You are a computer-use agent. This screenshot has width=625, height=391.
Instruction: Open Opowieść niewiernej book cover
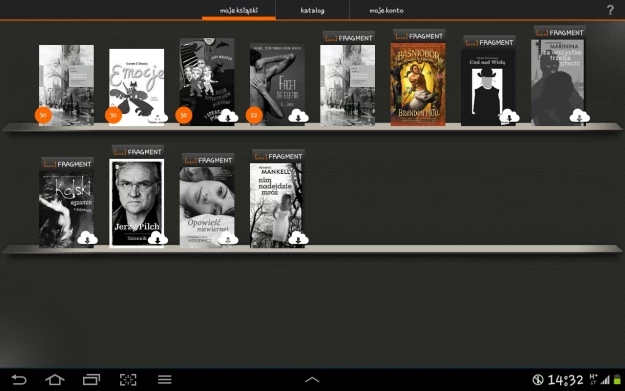click(x=207, y=207)
